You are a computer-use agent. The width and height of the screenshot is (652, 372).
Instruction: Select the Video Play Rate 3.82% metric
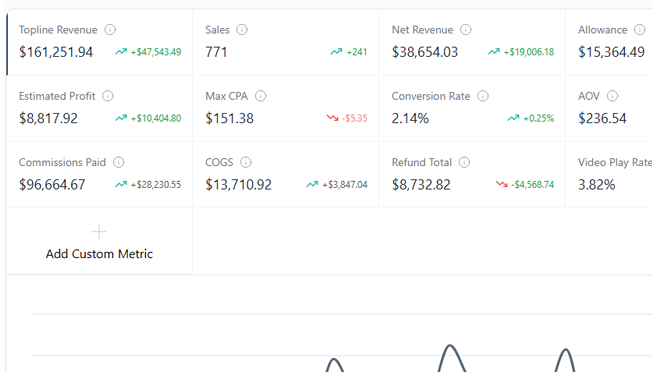tap(609, 175)
